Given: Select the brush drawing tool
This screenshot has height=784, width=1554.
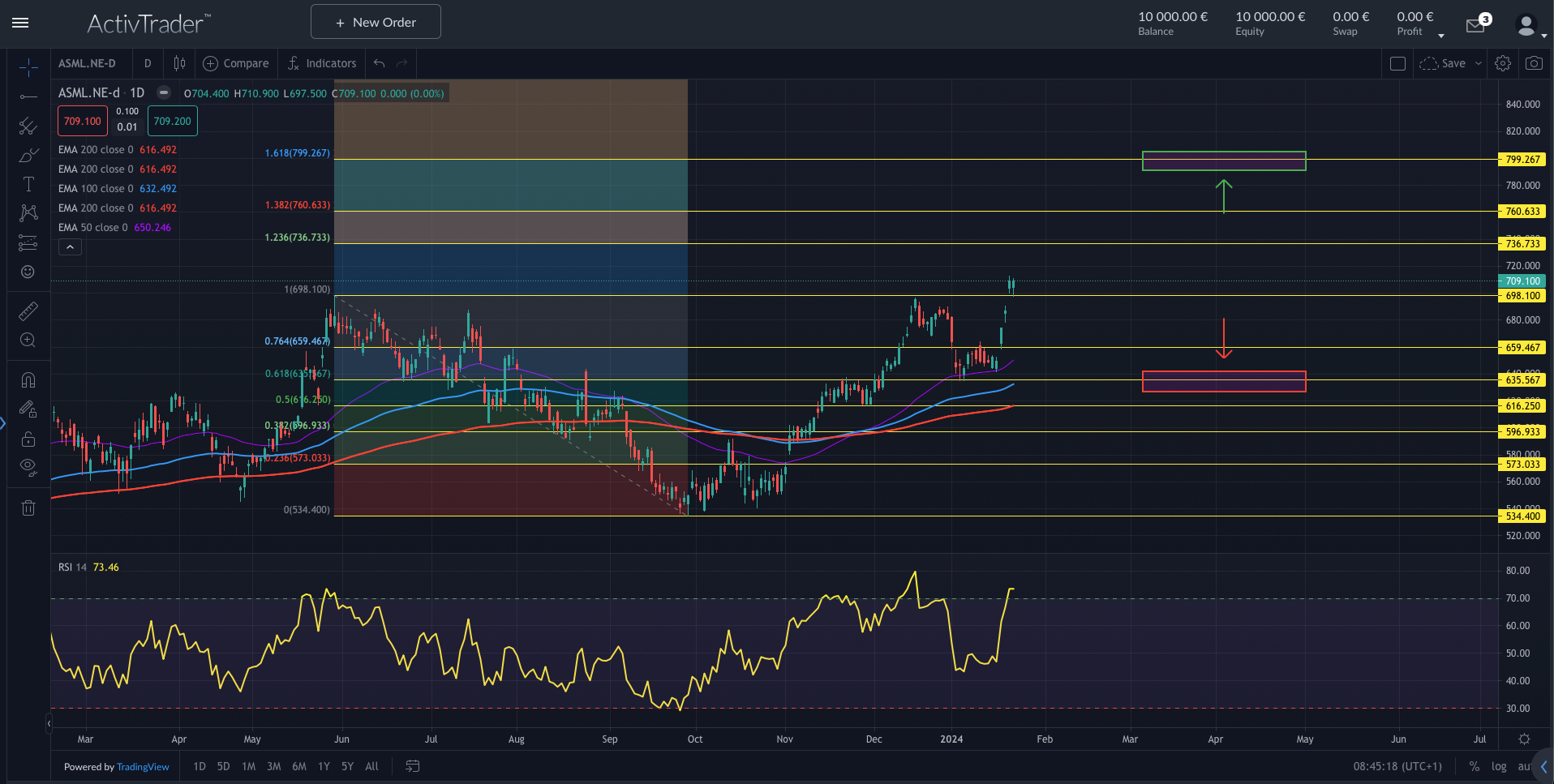Looking at the screenshot, I should coord(28,155).
